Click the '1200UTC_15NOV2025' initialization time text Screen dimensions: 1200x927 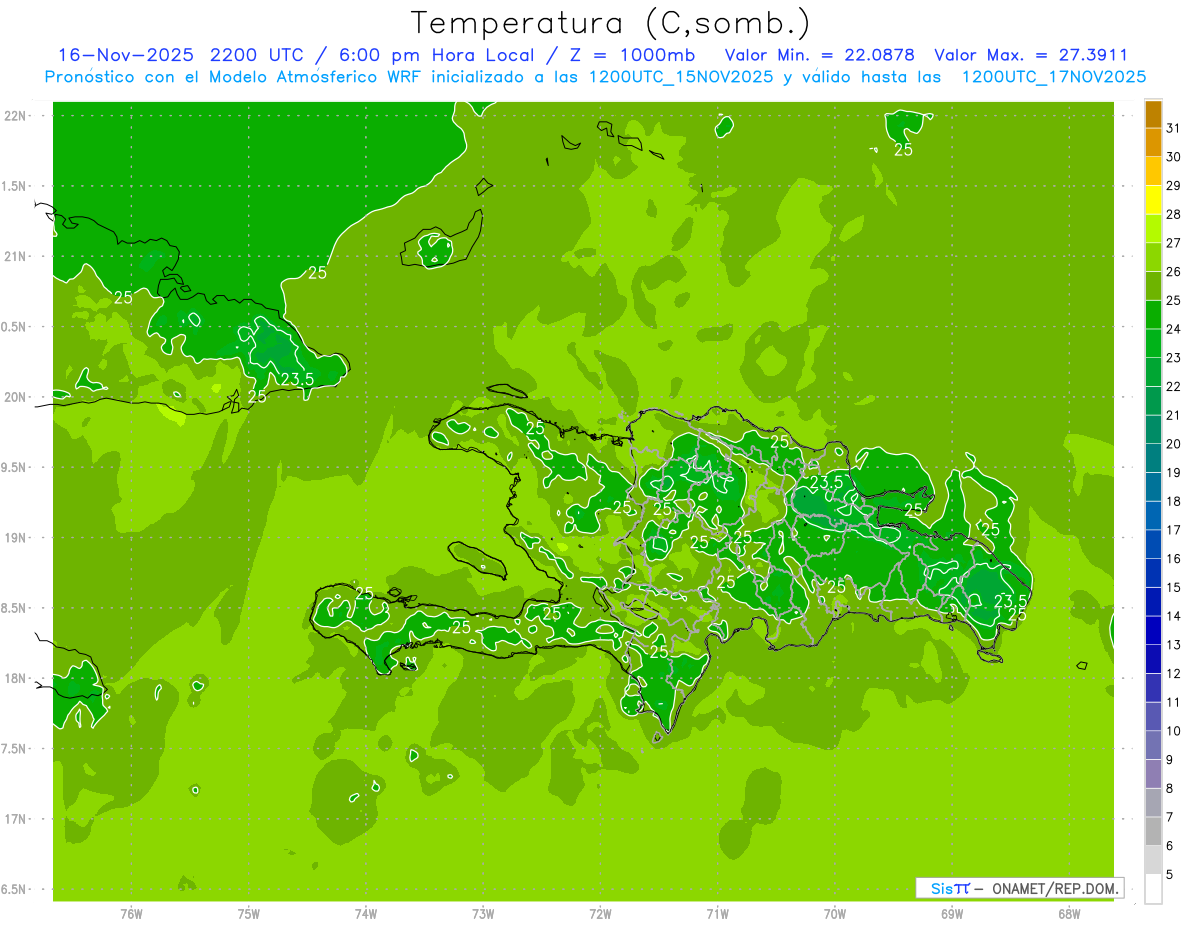click(x=679, y=77)
